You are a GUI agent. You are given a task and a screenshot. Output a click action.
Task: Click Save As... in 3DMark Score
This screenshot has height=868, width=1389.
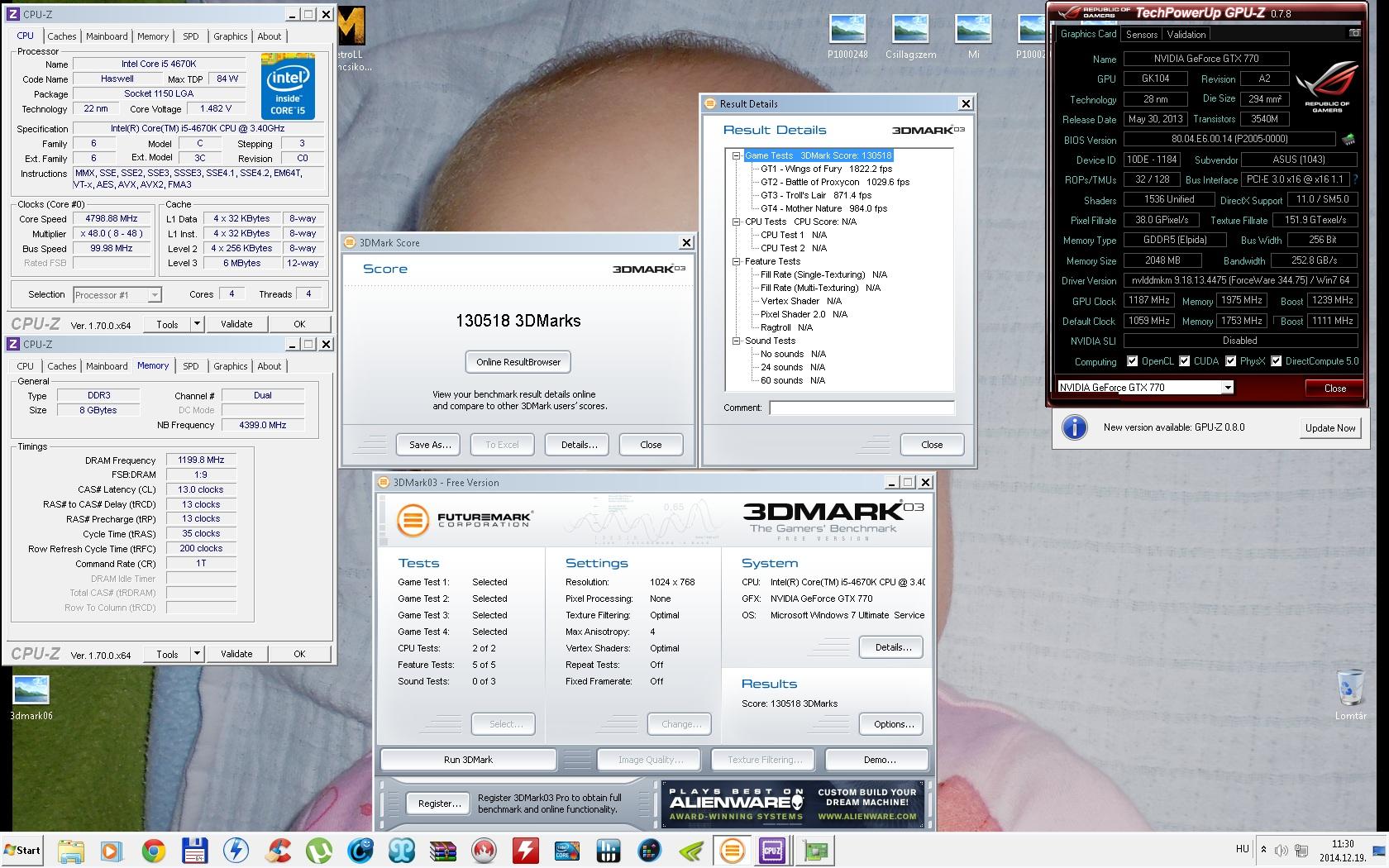[x=430, y=445]
